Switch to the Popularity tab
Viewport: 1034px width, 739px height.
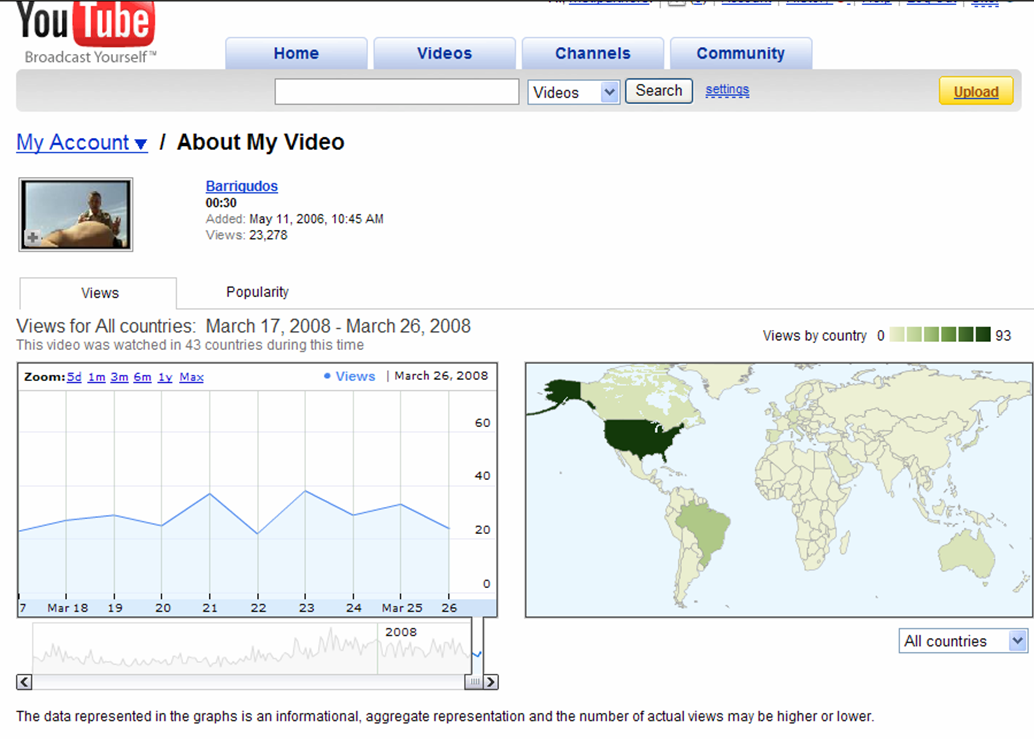[257, 292]
